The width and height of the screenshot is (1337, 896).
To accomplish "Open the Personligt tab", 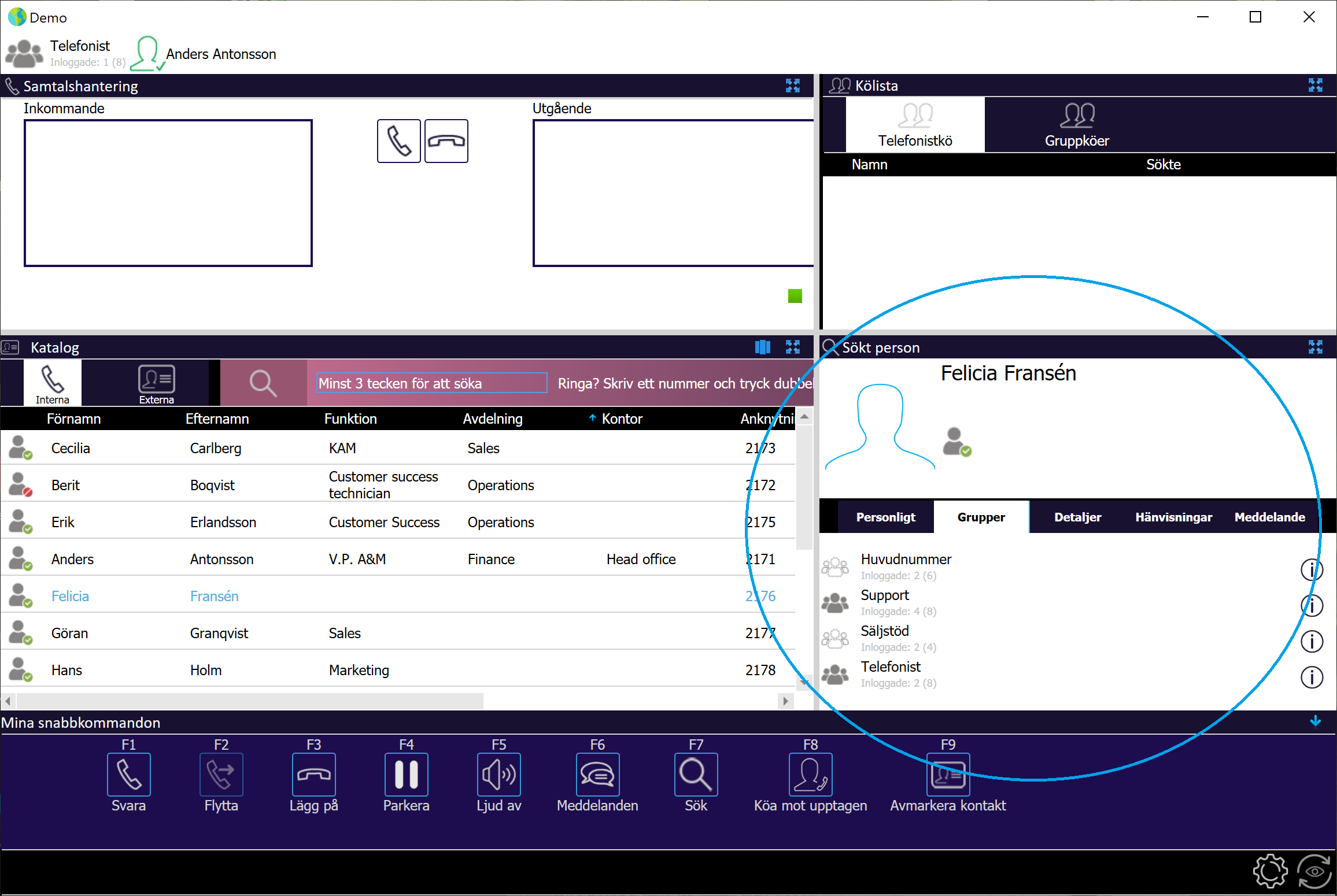I will click(885, 517).
